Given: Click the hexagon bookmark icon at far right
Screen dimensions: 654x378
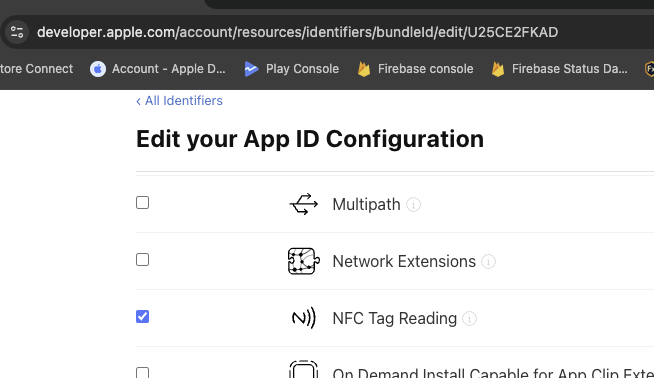Looking at the screenshot, I should coord(649,69).
